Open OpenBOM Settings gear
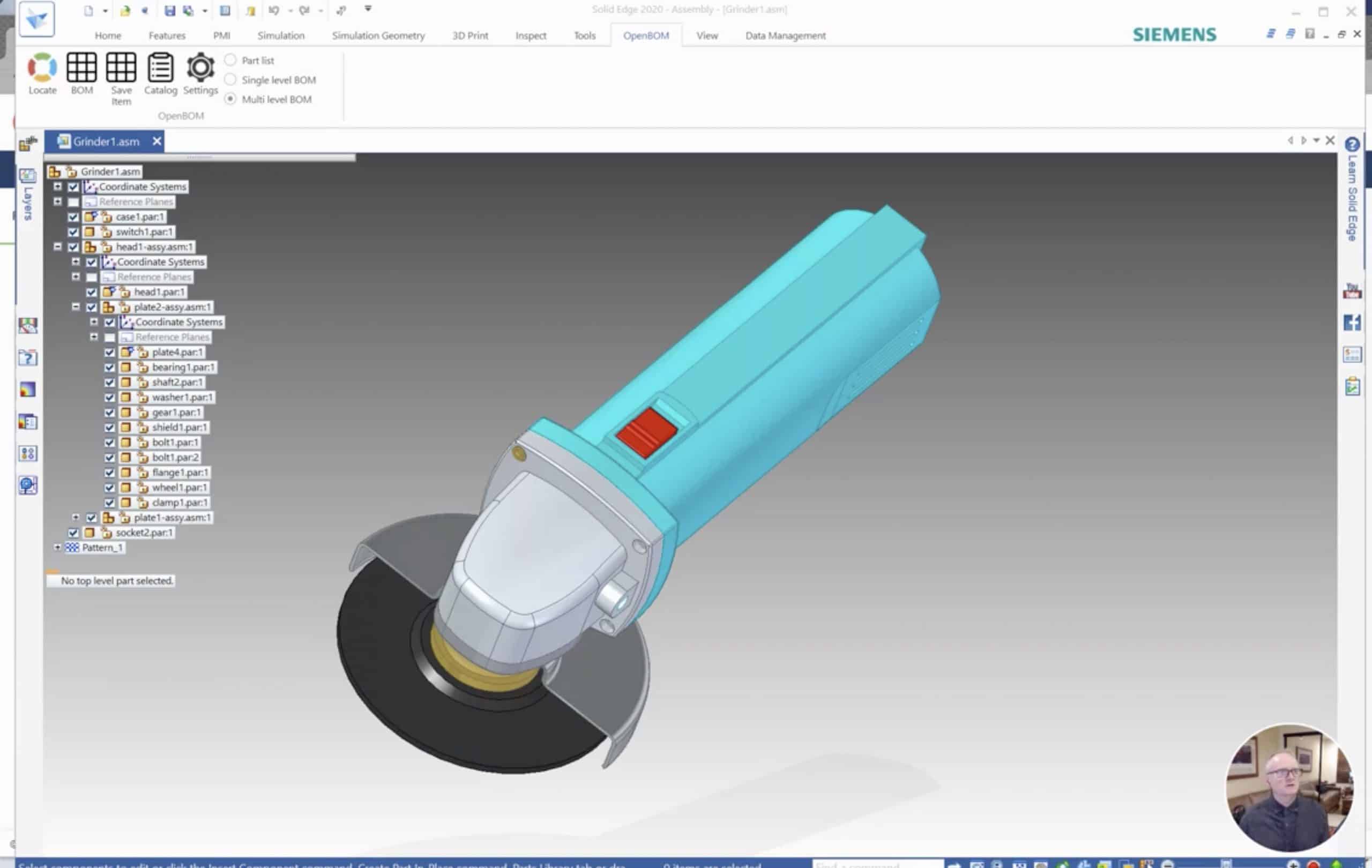Image resolution: width=1372 pixels, height=868 pixels. point(200,68)
